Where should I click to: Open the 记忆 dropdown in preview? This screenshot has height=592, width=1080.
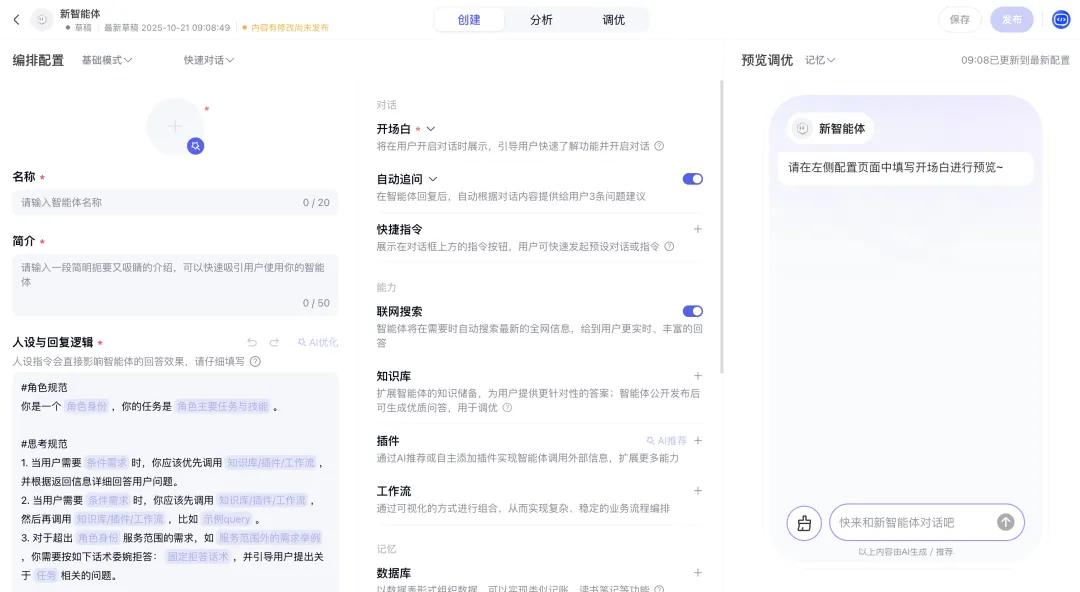820,60
